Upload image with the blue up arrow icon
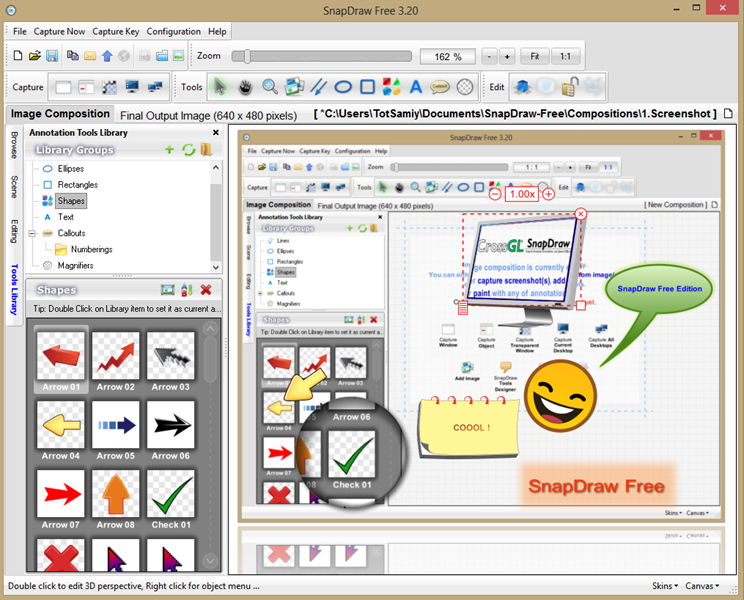 coord(107,56)
